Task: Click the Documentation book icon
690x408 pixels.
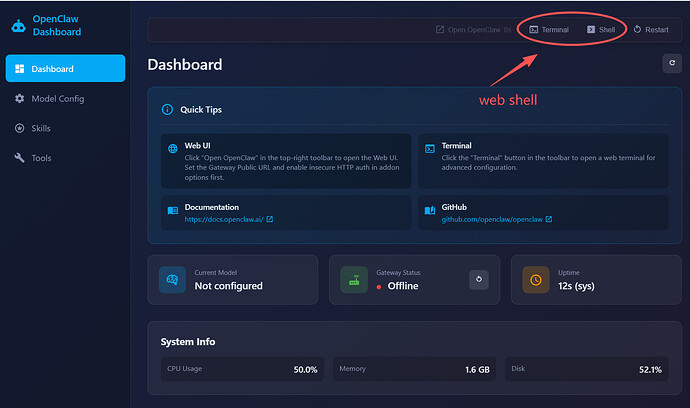Action: point(172,210)
